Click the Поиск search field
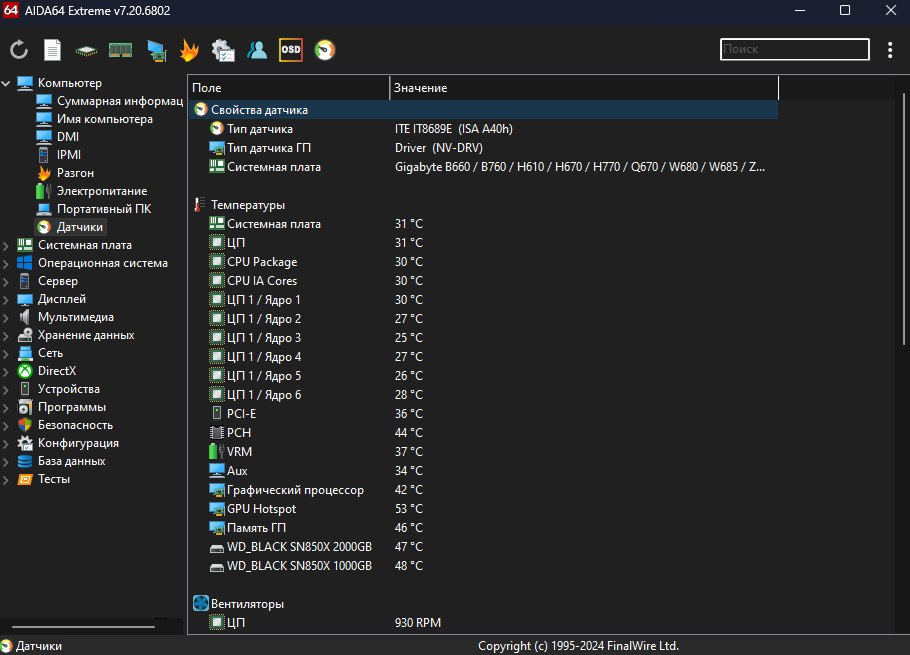The height and width of the screenshot is (655, 910). tap(795, 49)
